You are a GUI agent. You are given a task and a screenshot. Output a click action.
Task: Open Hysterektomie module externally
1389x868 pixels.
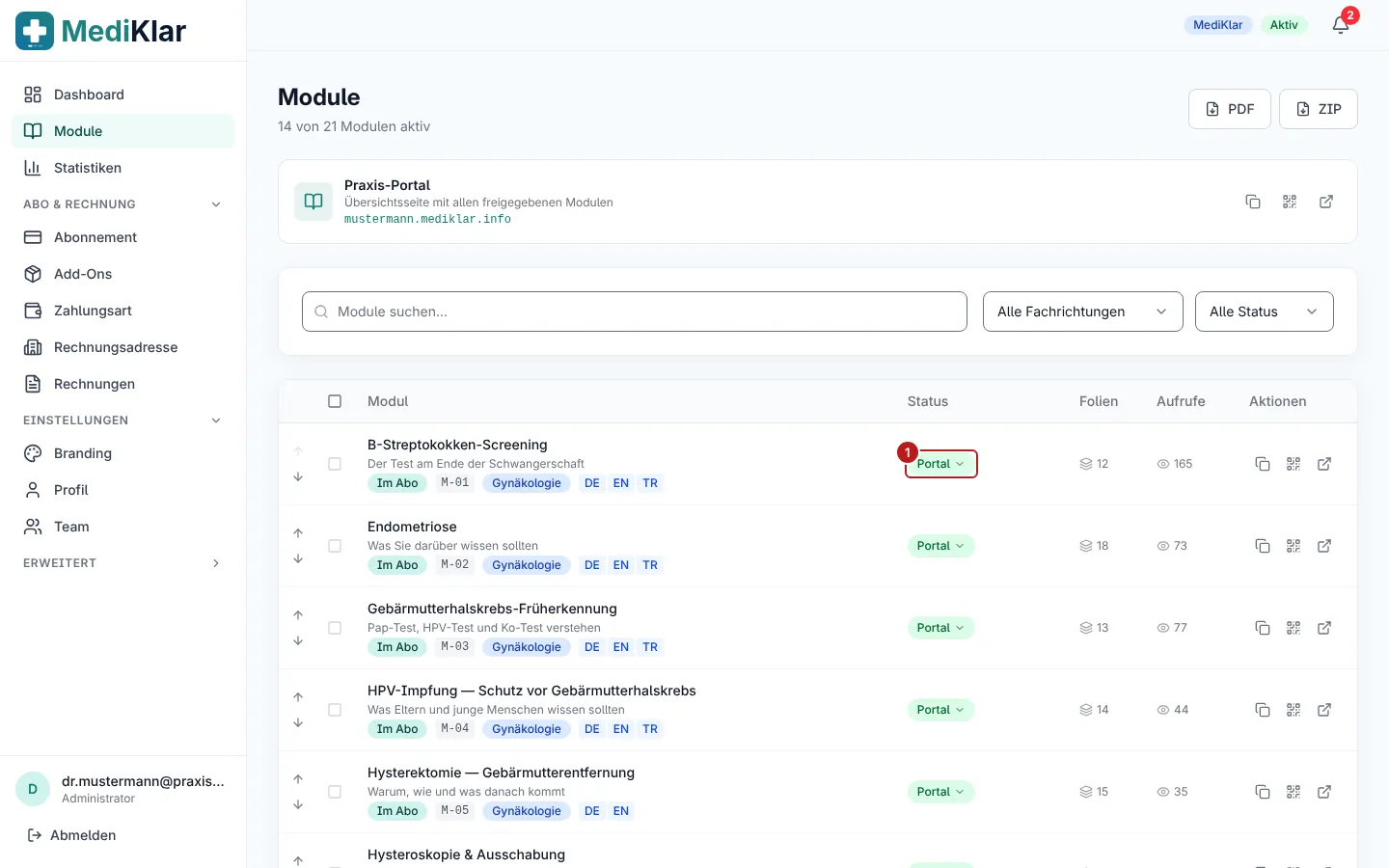[x=1324, y=792]
